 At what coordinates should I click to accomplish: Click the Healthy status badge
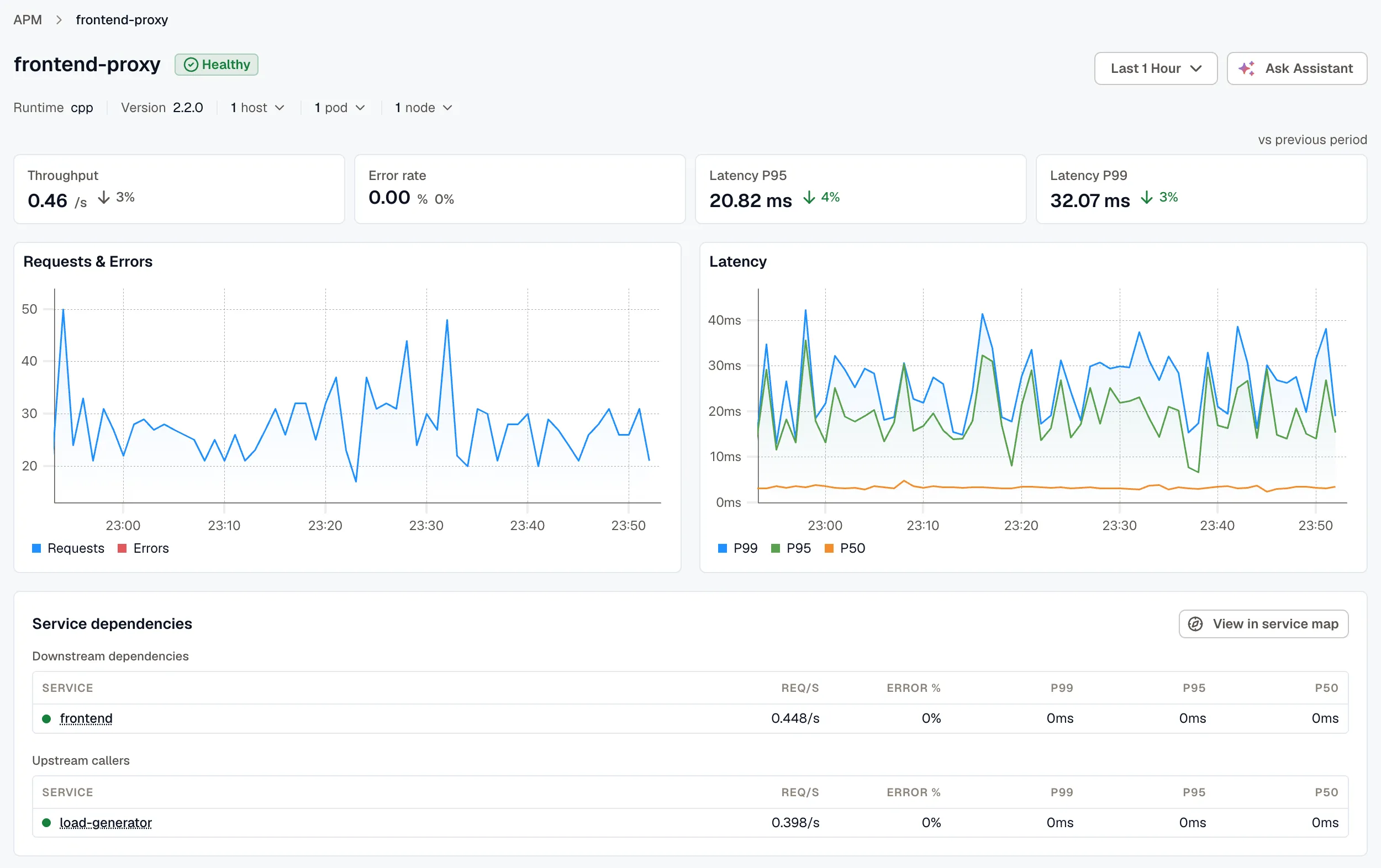[x=216, y=65]
